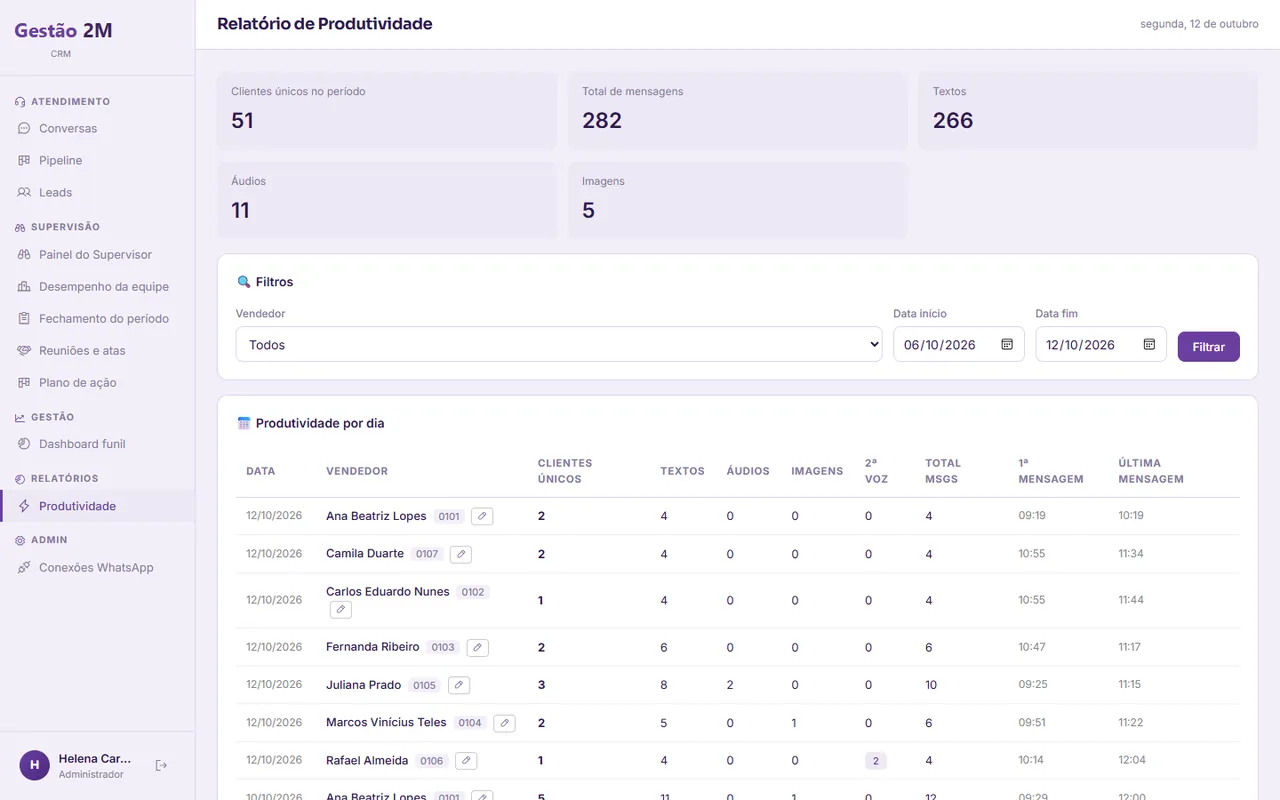The image size is (1280, 800).
Task: Open Leads in the sidebar
Action: 97,192
